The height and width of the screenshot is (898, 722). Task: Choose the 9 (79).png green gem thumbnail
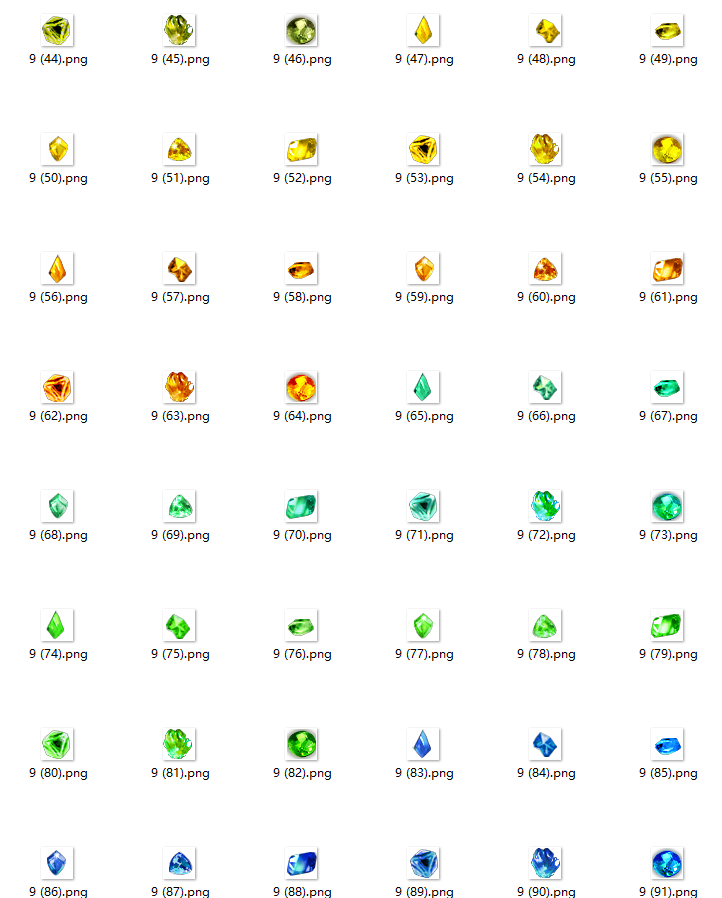click(668, 626)
